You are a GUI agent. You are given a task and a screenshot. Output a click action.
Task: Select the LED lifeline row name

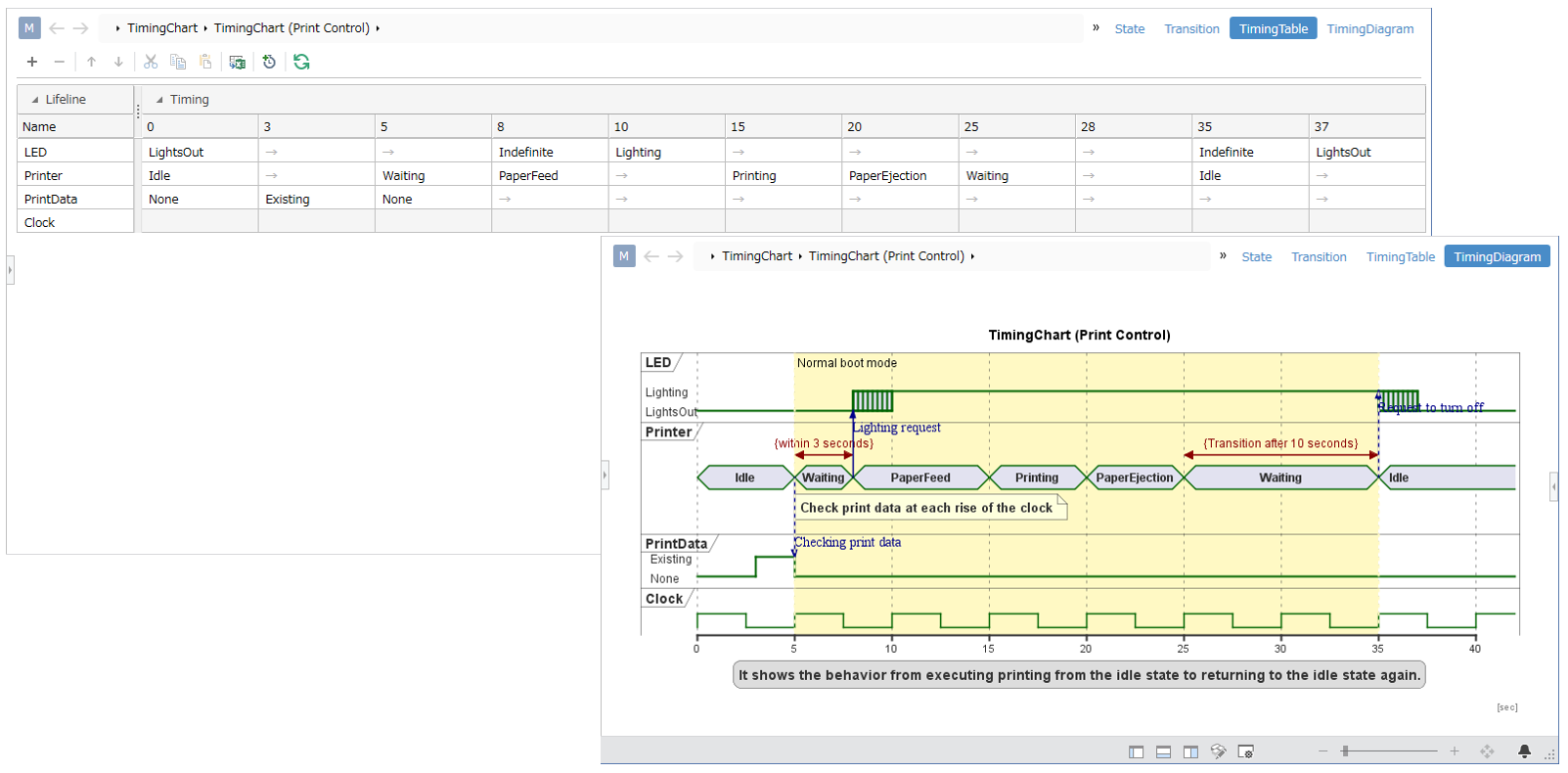(x=75, y=152)
